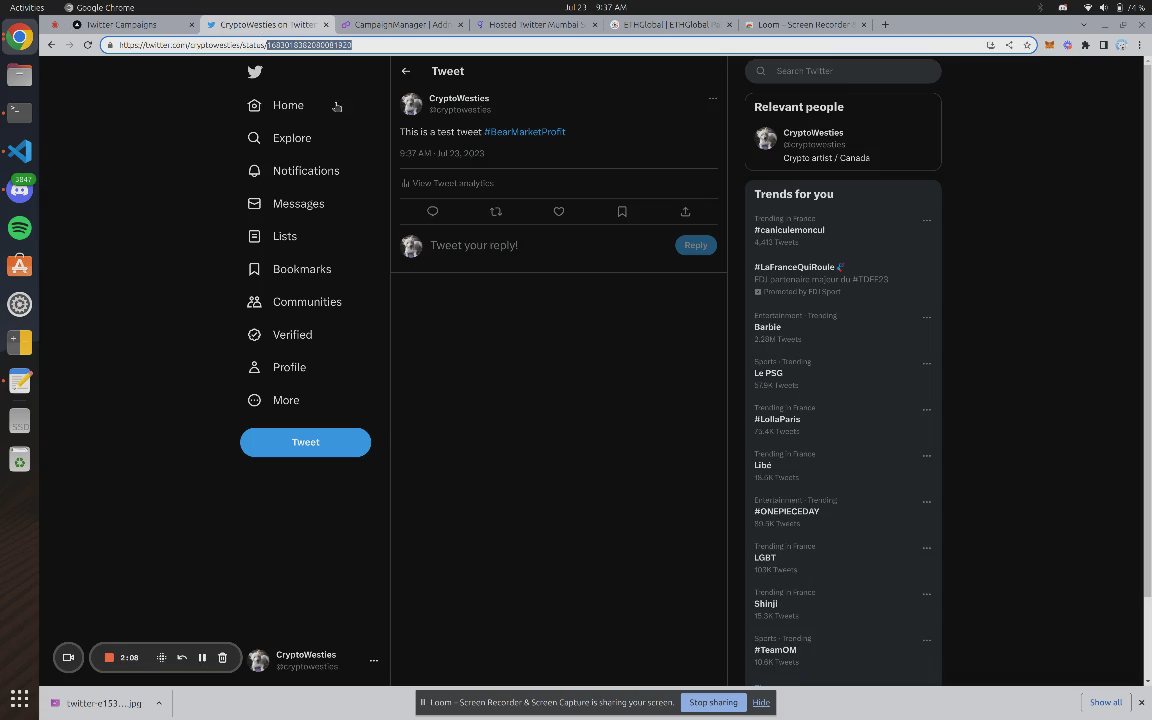Bookmark the test tweet

tap(622, 212)
